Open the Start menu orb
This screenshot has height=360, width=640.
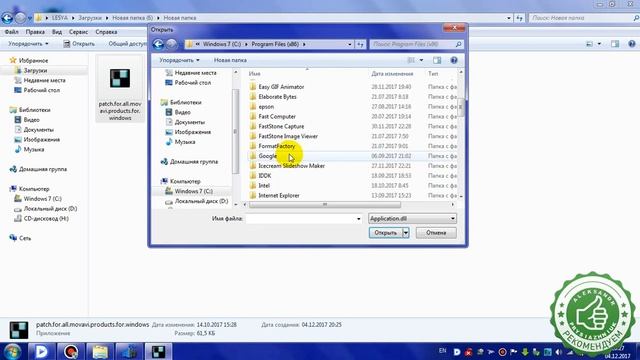pyautogui.click(x=12, y=351)
